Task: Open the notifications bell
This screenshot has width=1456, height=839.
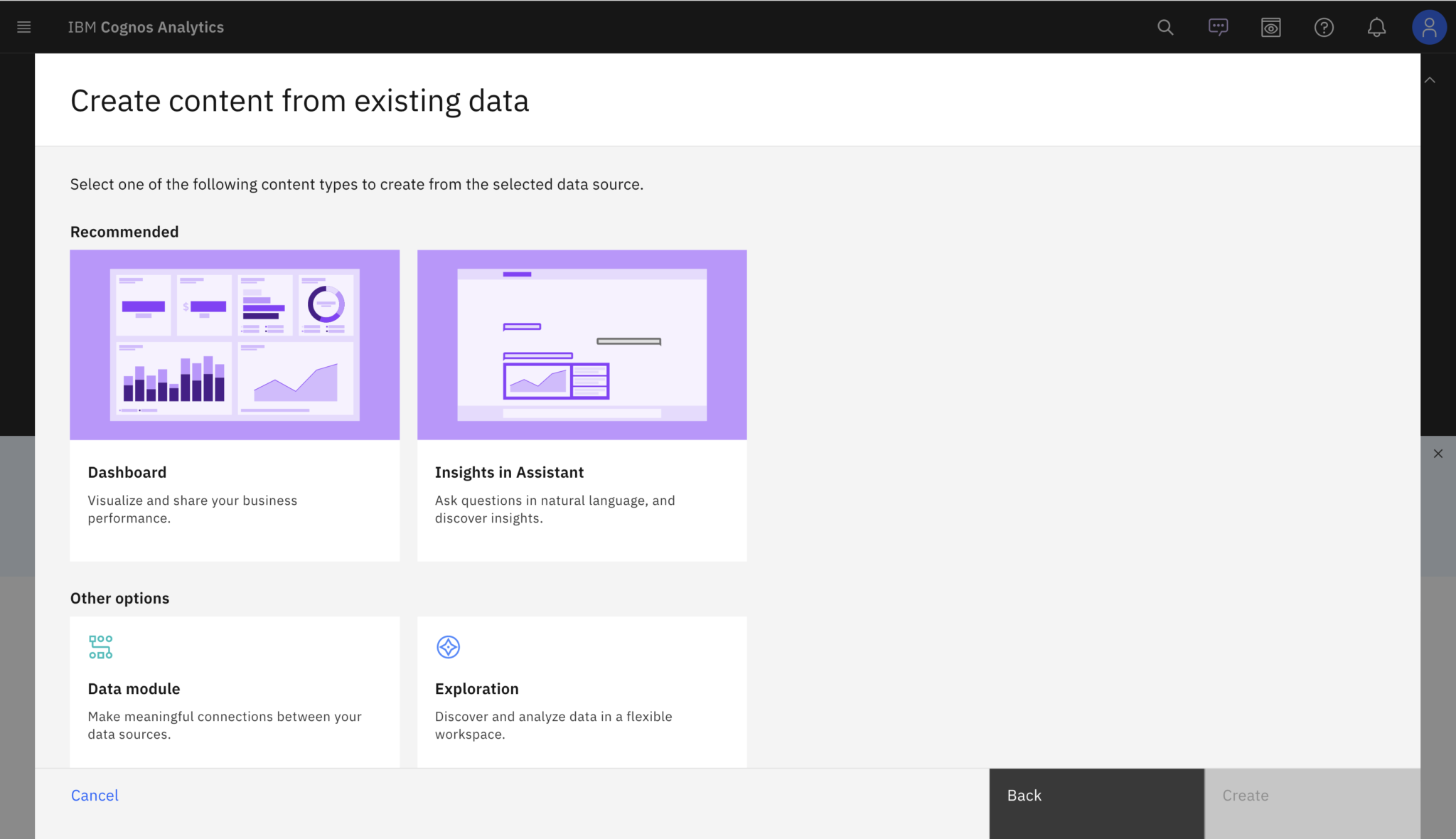Action: (x=1376, y=27)
